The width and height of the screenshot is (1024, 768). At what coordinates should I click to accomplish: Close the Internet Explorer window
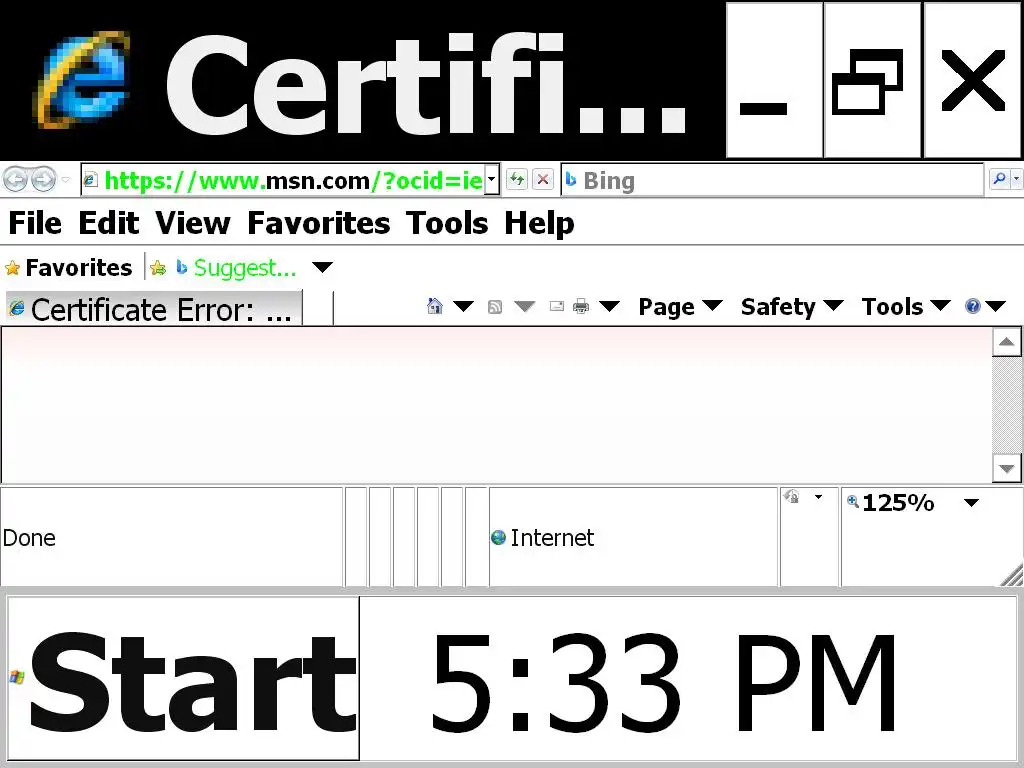pos(973,80)
